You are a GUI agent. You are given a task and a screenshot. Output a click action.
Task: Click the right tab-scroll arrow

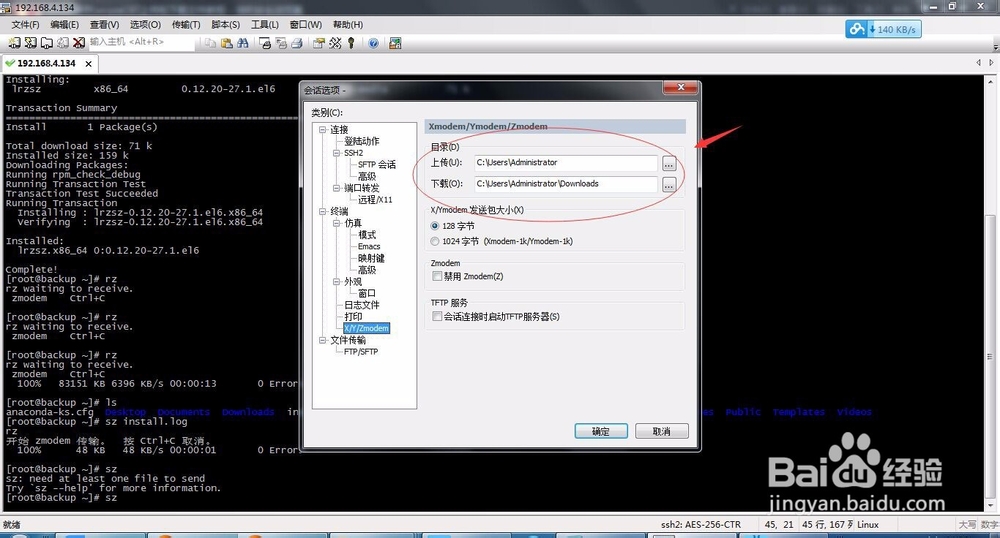991,62
